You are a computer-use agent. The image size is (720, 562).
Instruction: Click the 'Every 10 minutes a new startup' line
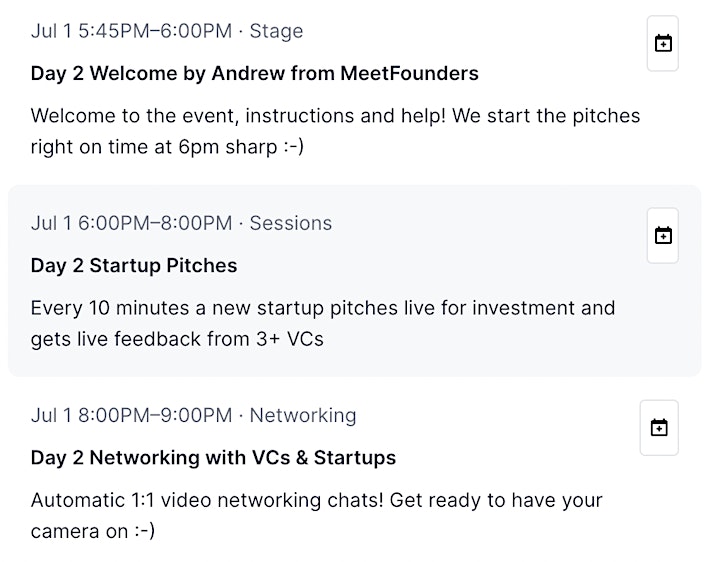(323, 308)
